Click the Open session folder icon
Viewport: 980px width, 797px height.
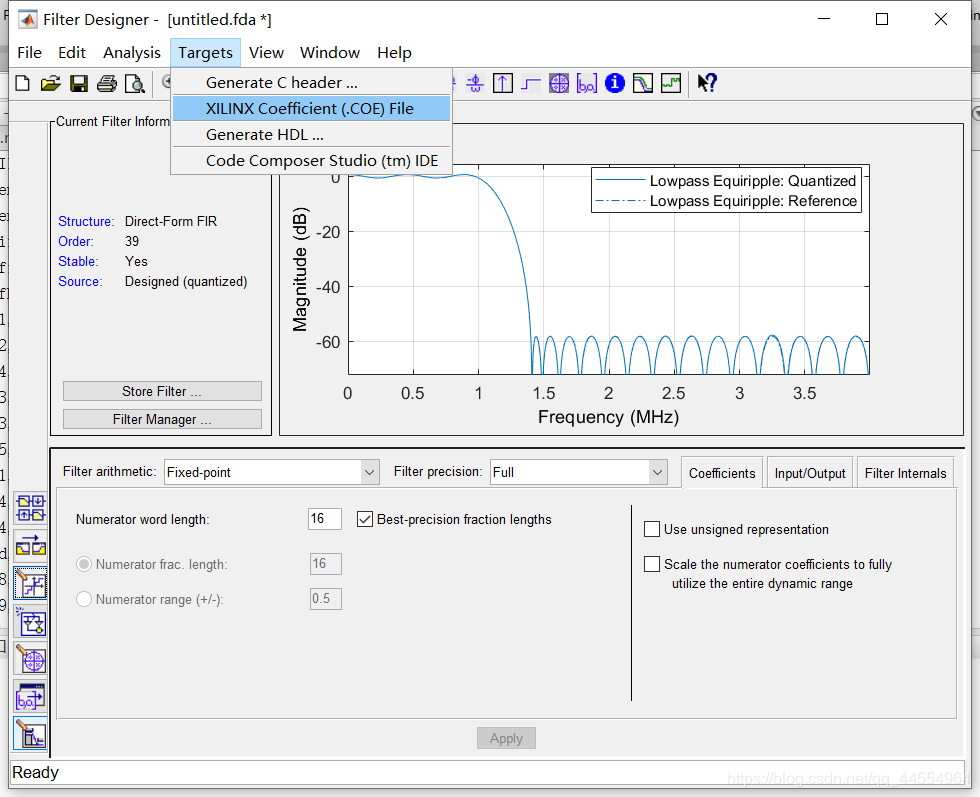pos(50,83)
